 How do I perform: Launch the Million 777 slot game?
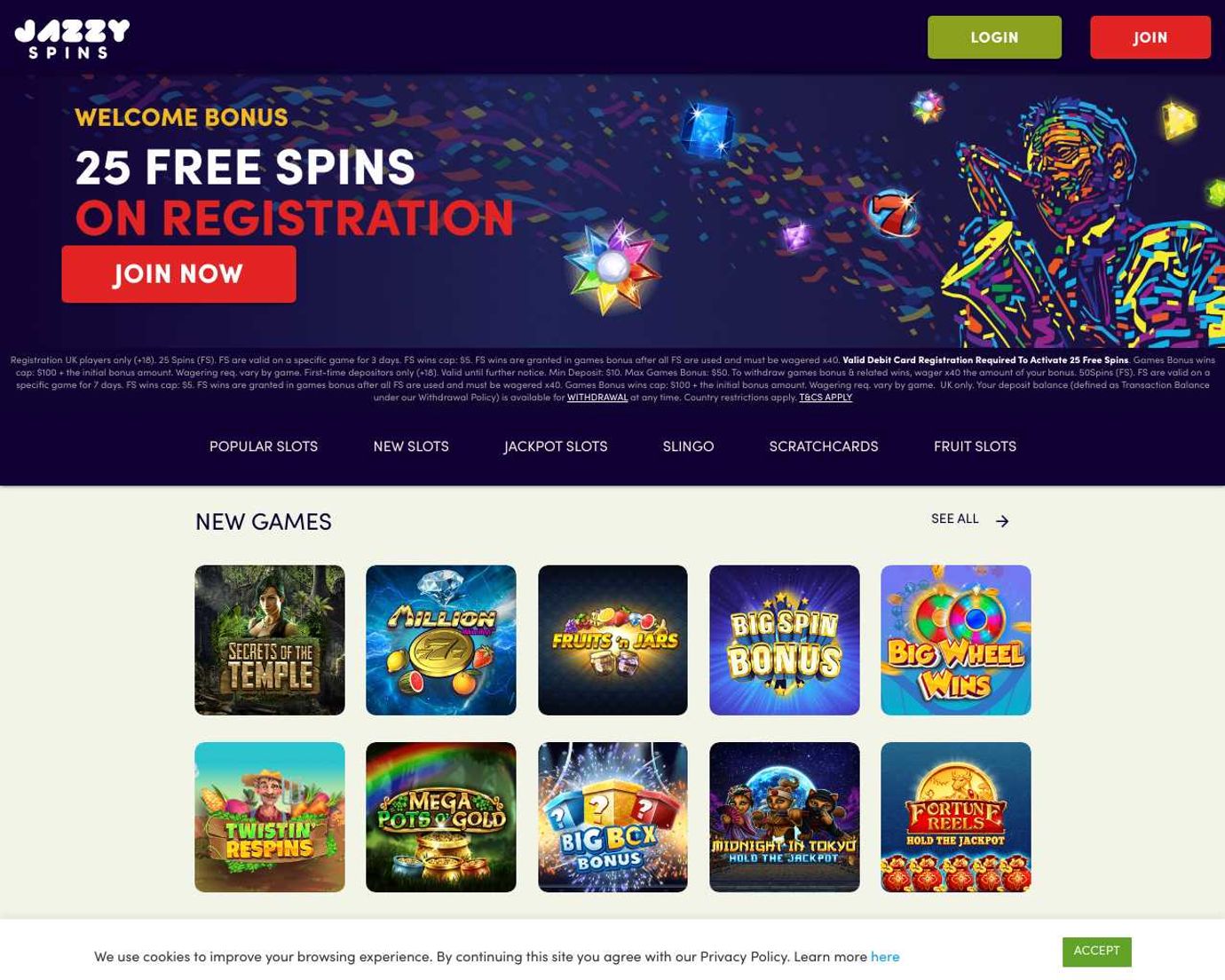[441, 640]
